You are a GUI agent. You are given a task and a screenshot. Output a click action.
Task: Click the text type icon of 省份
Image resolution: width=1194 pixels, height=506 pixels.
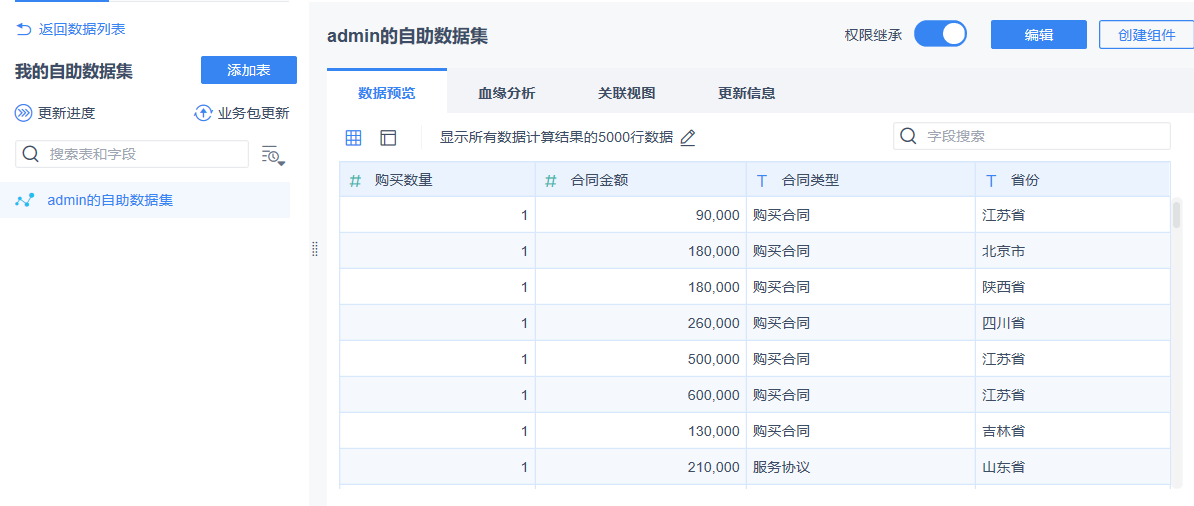click(x=991, y=181)
